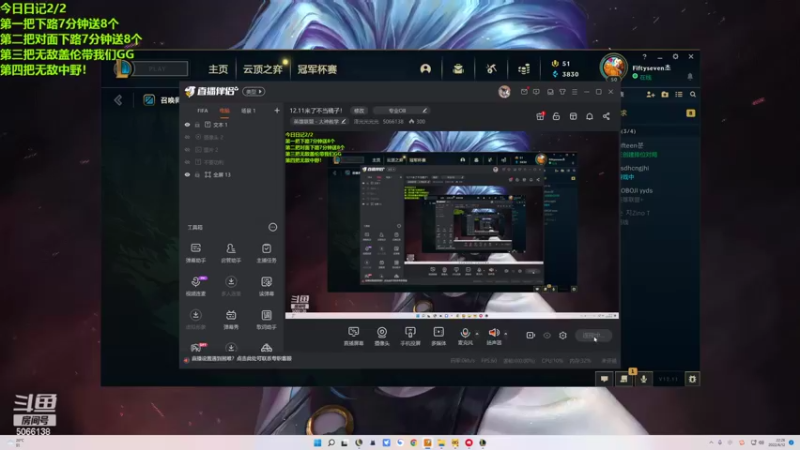Select 全屏 13 source row
The width and height of the screenshot is (800, 450).
pos(232,174)
